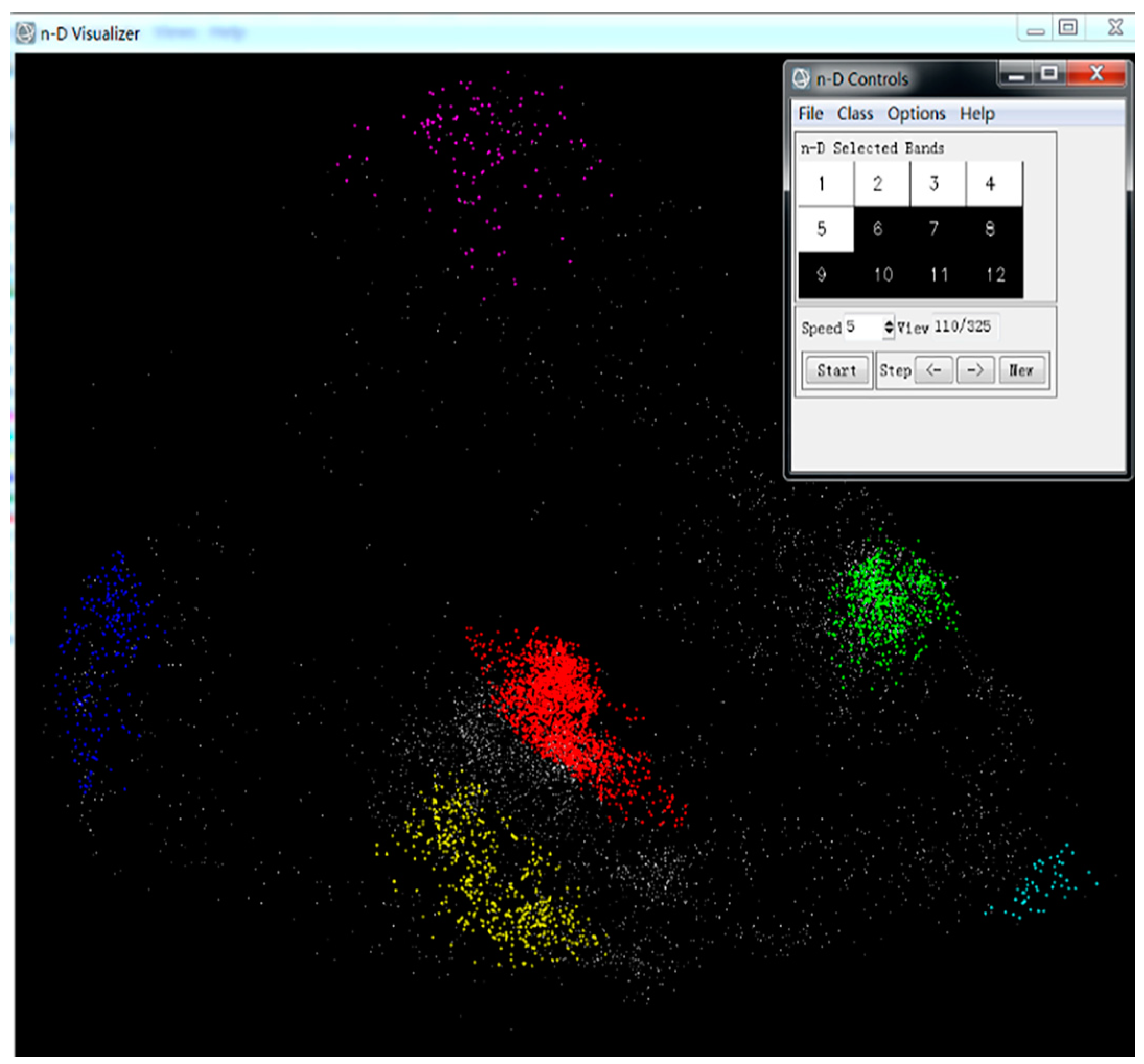
Task: Deselect band 5 in band grid
Action: tap(825, 229)
